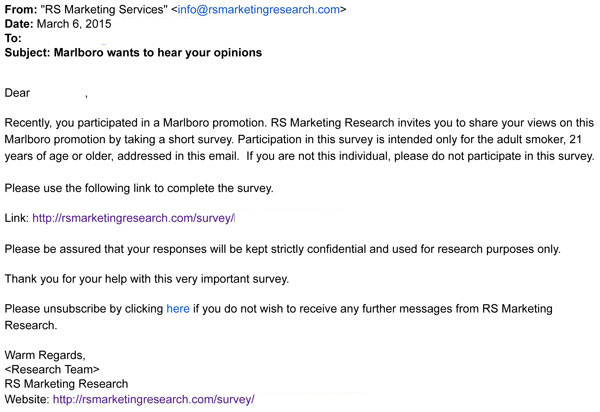This screenshot has height=412, width=600.
Task: Click "here" to unsubscribe from messages
Action: pyautogui.click(x=178, y=309)
